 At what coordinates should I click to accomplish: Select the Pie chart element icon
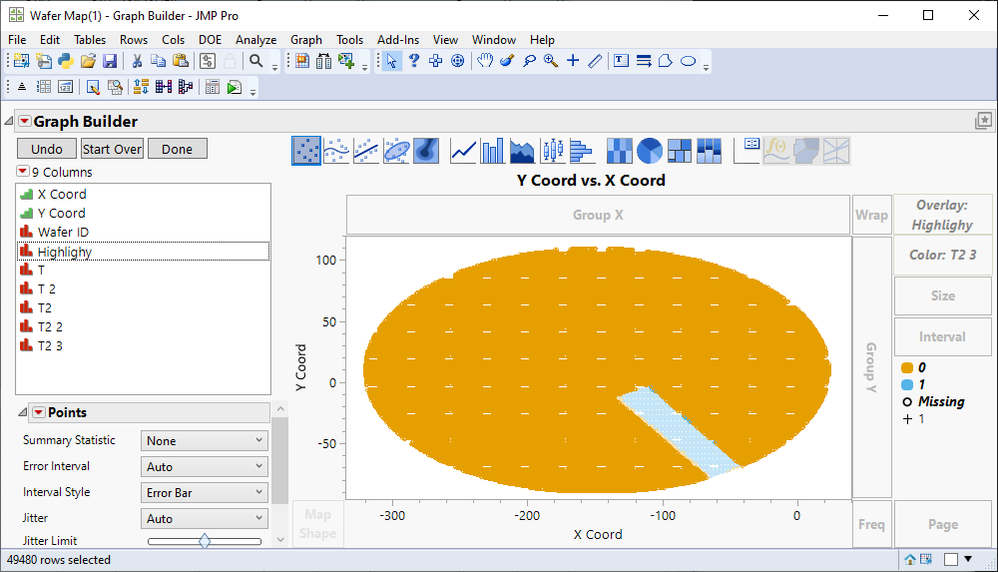pos(649,151)
